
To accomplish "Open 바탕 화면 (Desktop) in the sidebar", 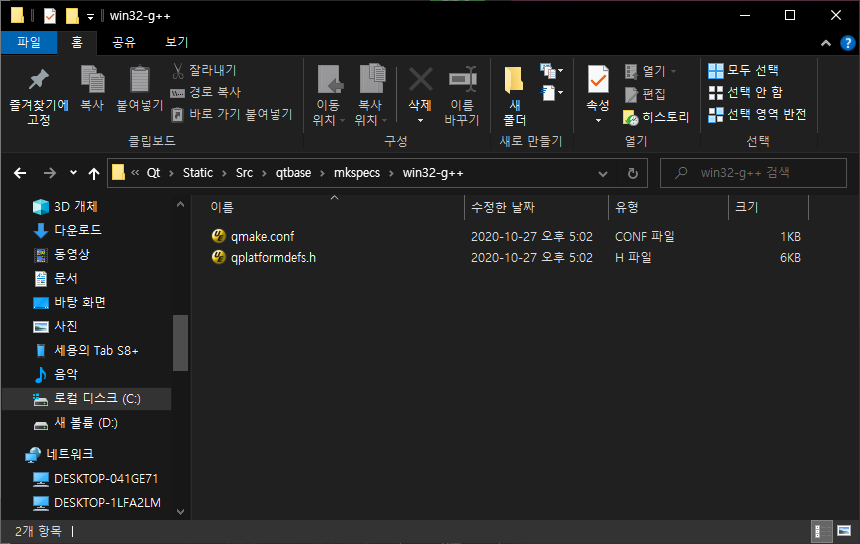I will click(70, 303).
